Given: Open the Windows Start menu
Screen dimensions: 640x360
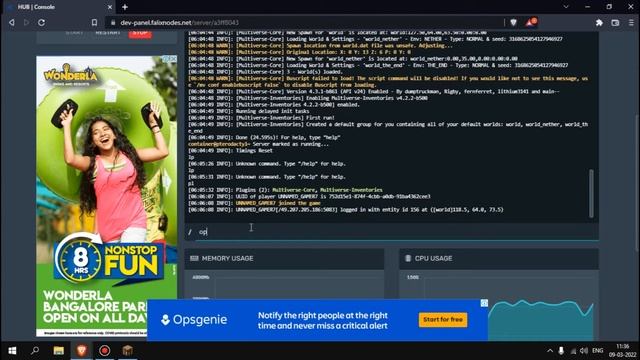Looking at the screenshot, I should point(12,351).
